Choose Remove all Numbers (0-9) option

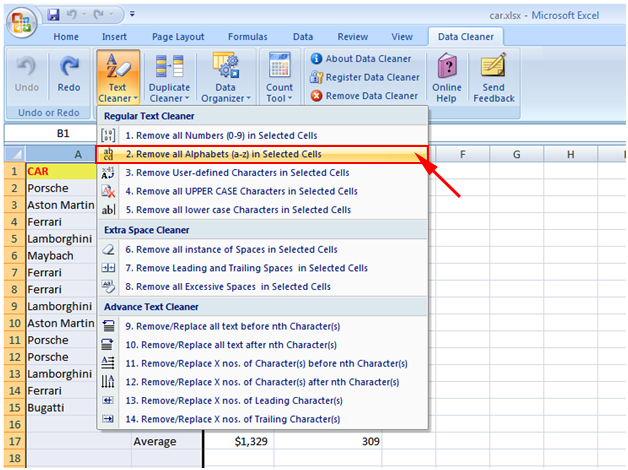tap(263, 136)
